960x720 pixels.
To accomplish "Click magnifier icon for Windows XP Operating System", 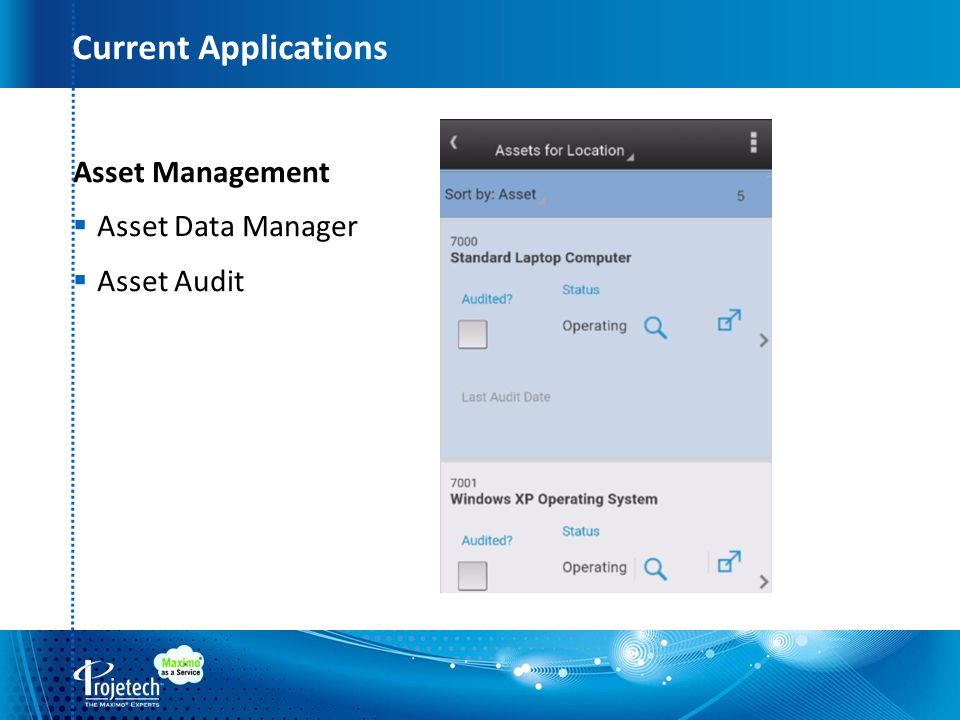I will pos(655,569).
